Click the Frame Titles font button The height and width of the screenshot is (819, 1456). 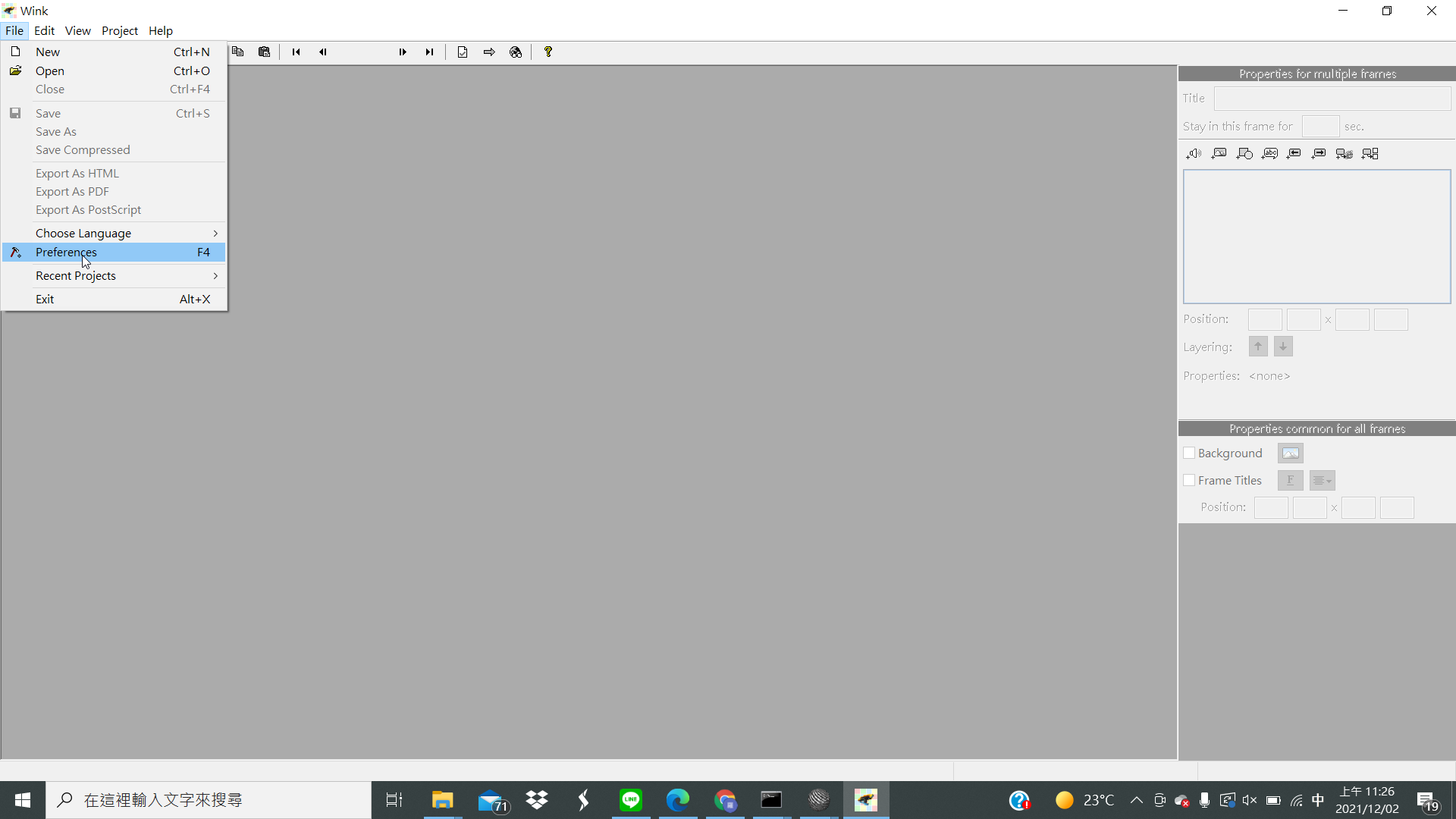(x=1290, y=480)
